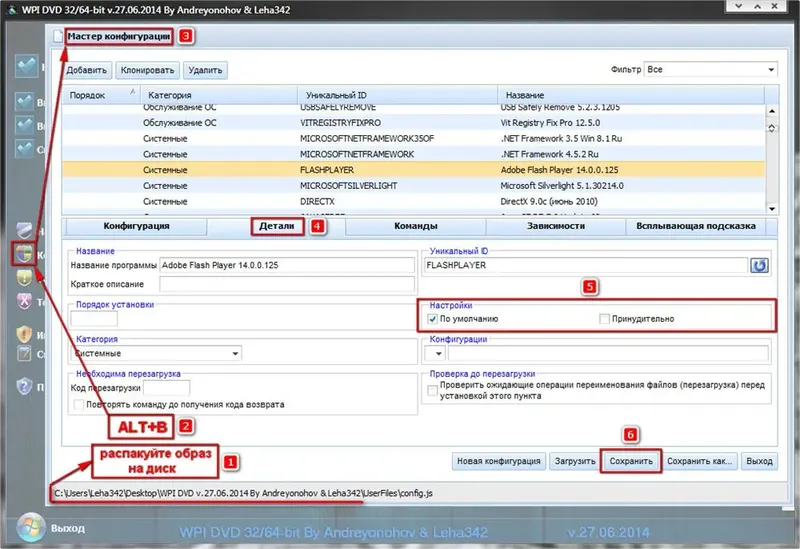Open the Конфигурации dropdown arrow
This screenshot has width=800, height=549.
435,353
